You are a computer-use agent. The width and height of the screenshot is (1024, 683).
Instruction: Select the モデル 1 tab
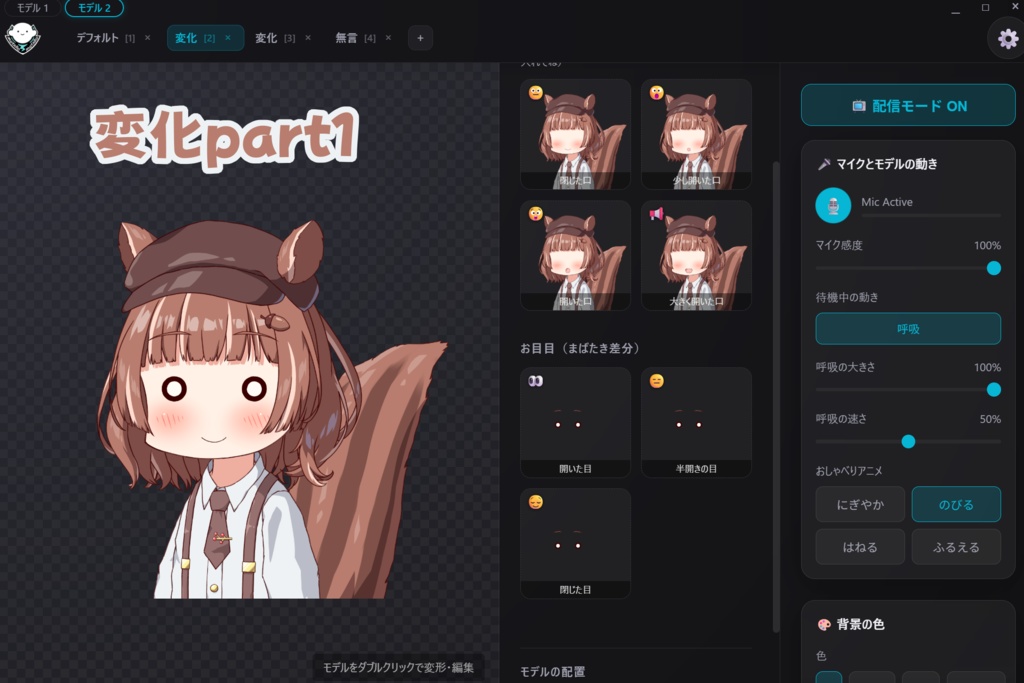31,8
